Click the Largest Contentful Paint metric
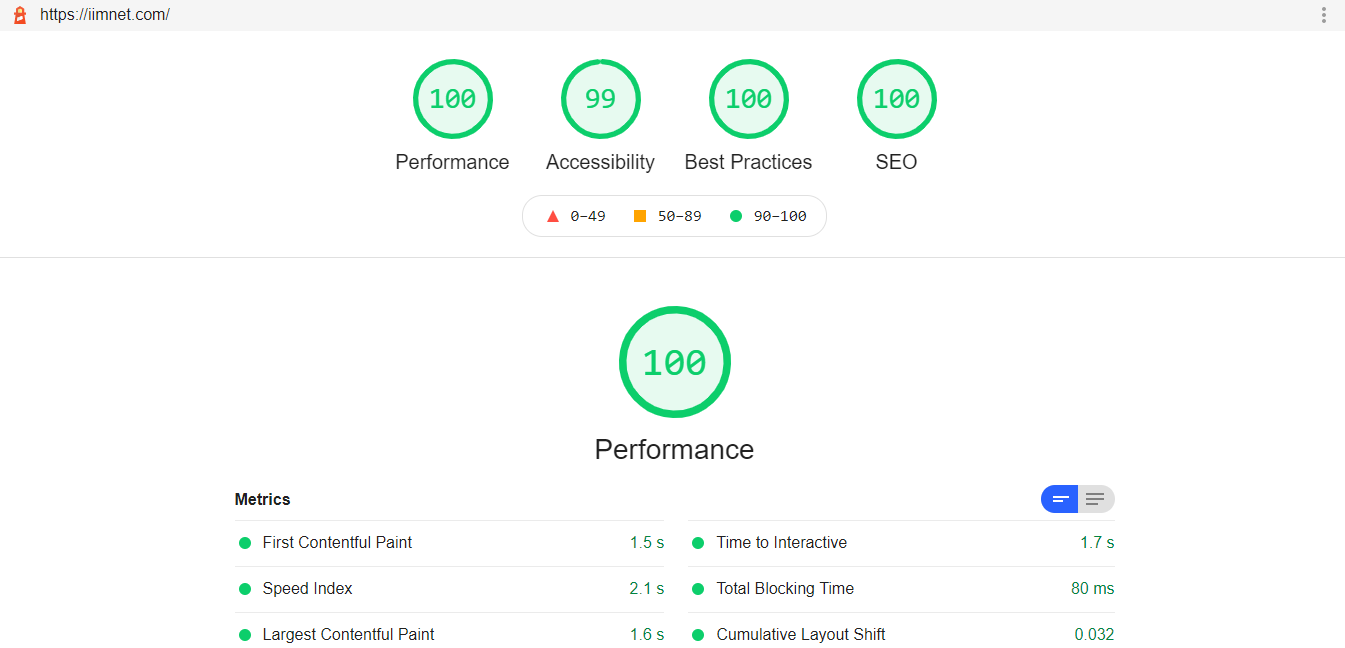Screen dimensions: 1345x648 (348, 635)
